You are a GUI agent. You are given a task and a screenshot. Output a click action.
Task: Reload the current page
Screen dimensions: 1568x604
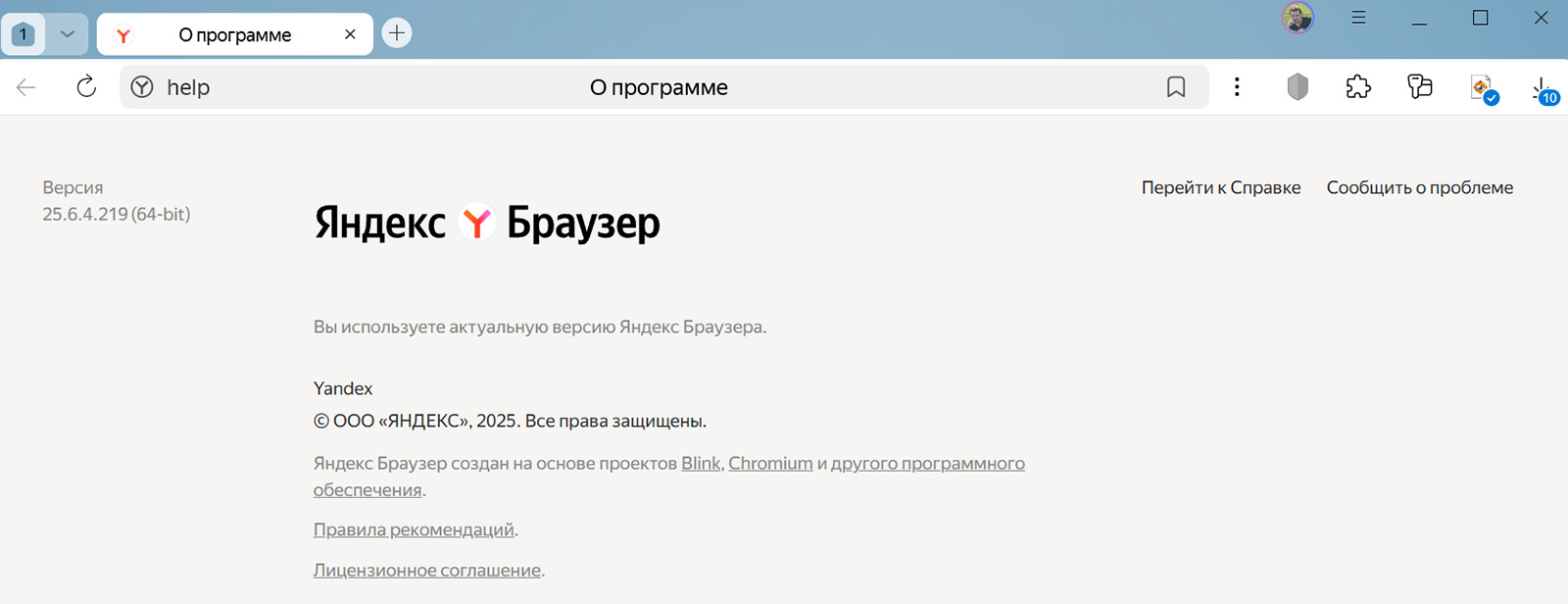tap(86, 87)
